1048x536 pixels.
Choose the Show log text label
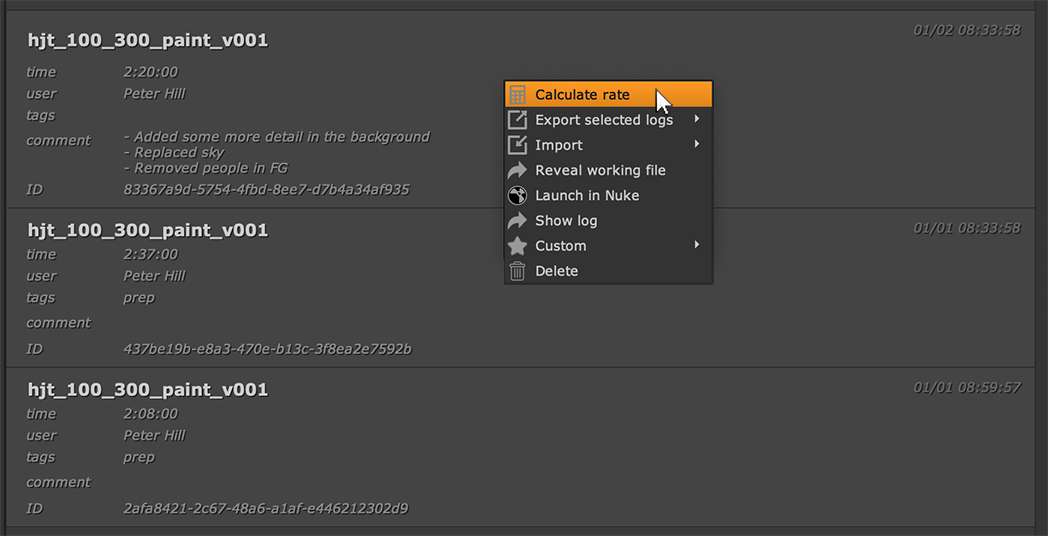coord(566,220)
